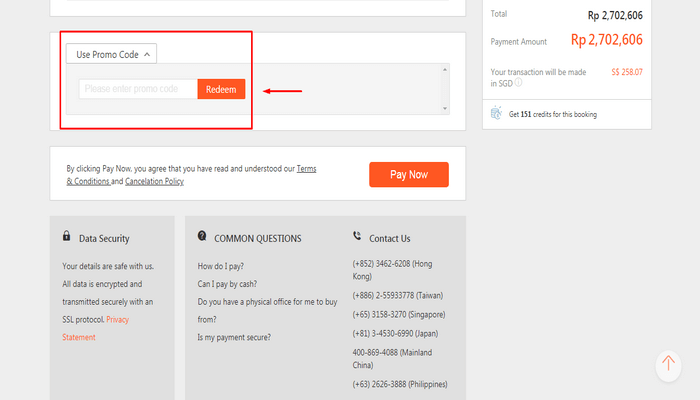This screenshot has height=400, width=700.
Task: Click the promo code input field
Action: point(138,89)
